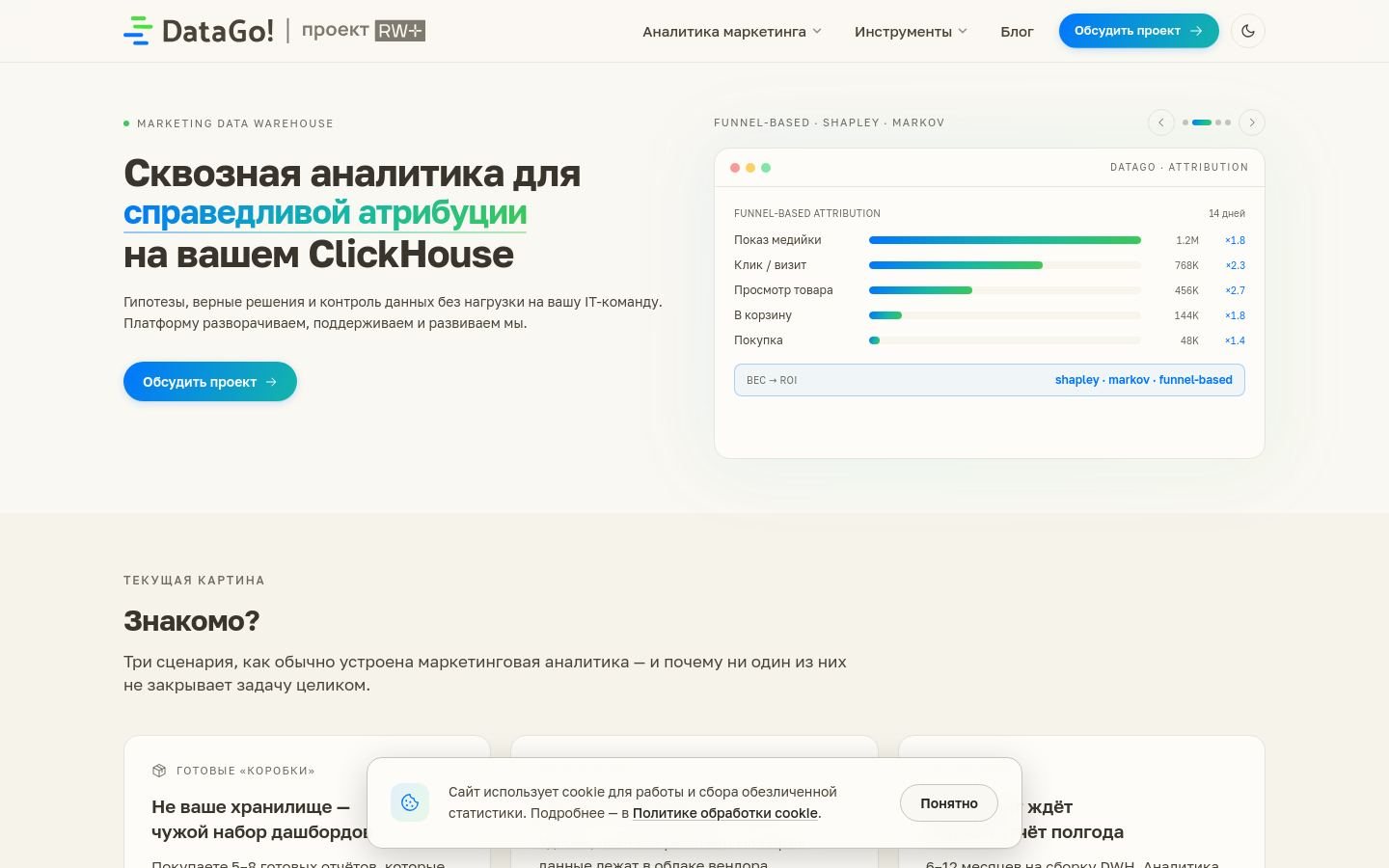Click the 768K value

tap(1186, 265)
